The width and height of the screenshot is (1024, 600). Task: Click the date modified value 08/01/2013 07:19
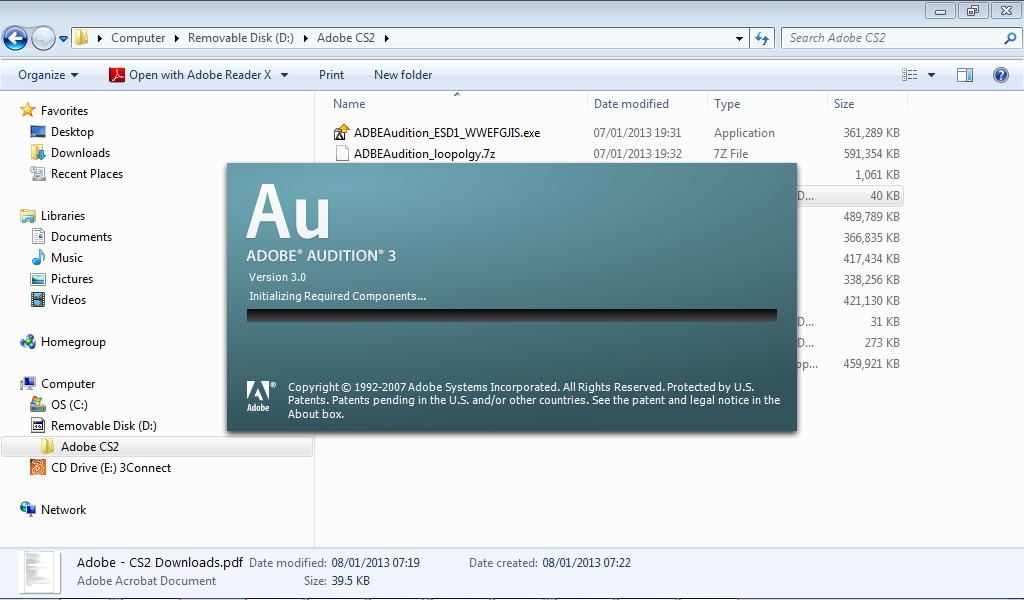click(x=376, y=563)
